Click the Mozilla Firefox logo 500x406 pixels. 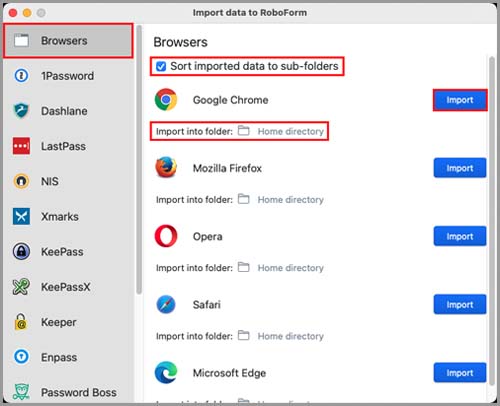tap(166, 168)
